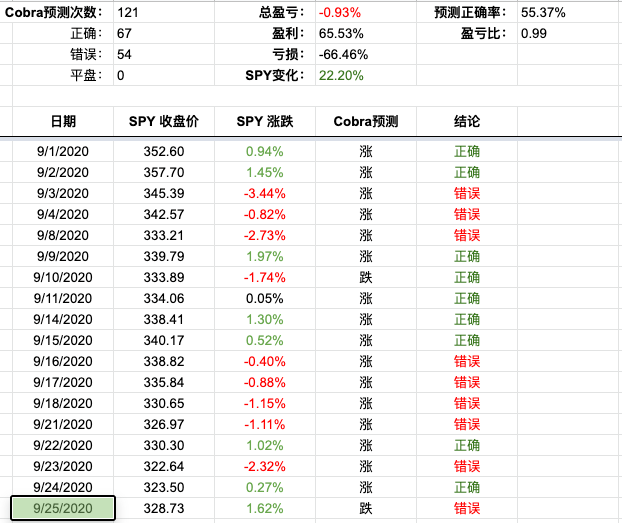This screenshot has width=622, height=523.
Task: Click the change cell -2.73%
Action: 265,236
